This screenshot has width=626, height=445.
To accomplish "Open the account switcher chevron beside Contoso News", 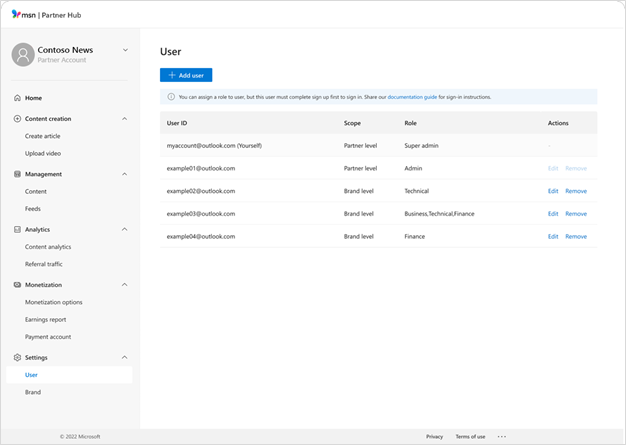I will click(x=125, y=49).
